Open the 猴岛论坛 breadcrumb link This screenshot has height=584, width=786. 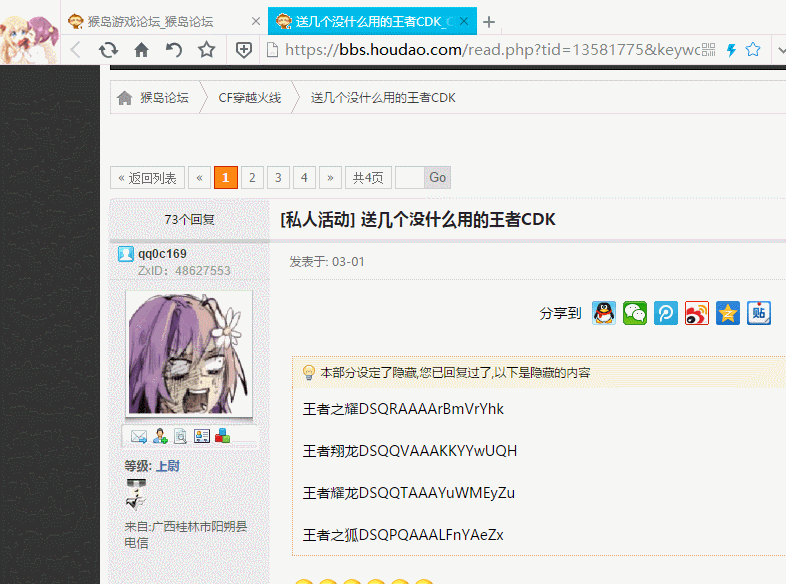pos(164,98)
